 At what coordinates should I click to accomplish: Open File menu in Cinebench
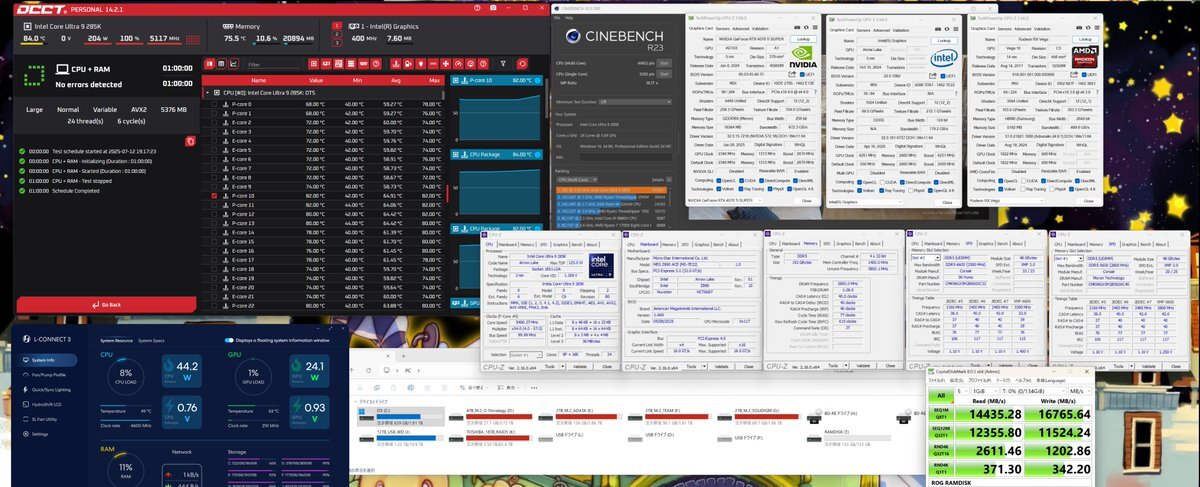557,16
